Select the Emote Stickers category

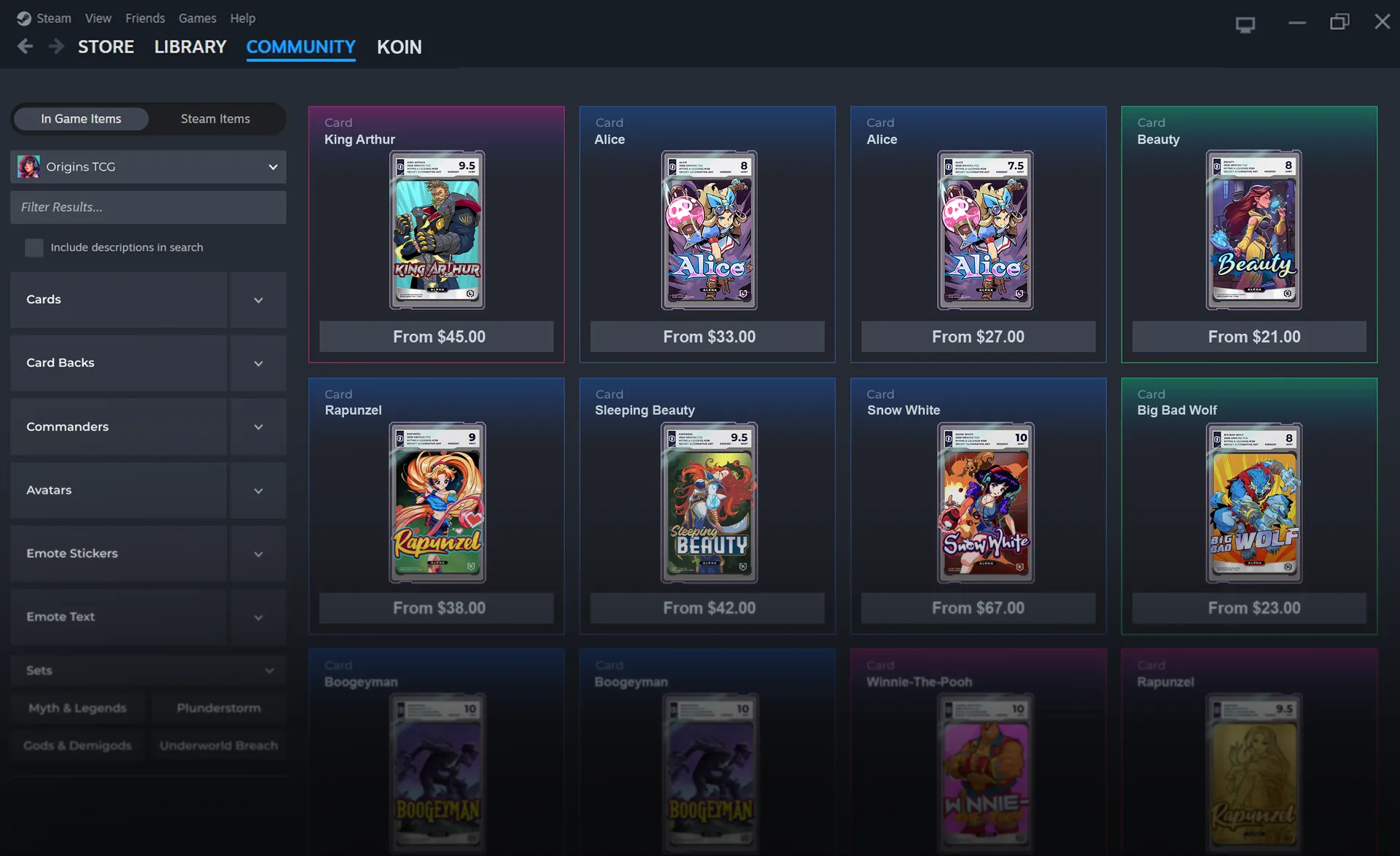click(x=118, y=553)
